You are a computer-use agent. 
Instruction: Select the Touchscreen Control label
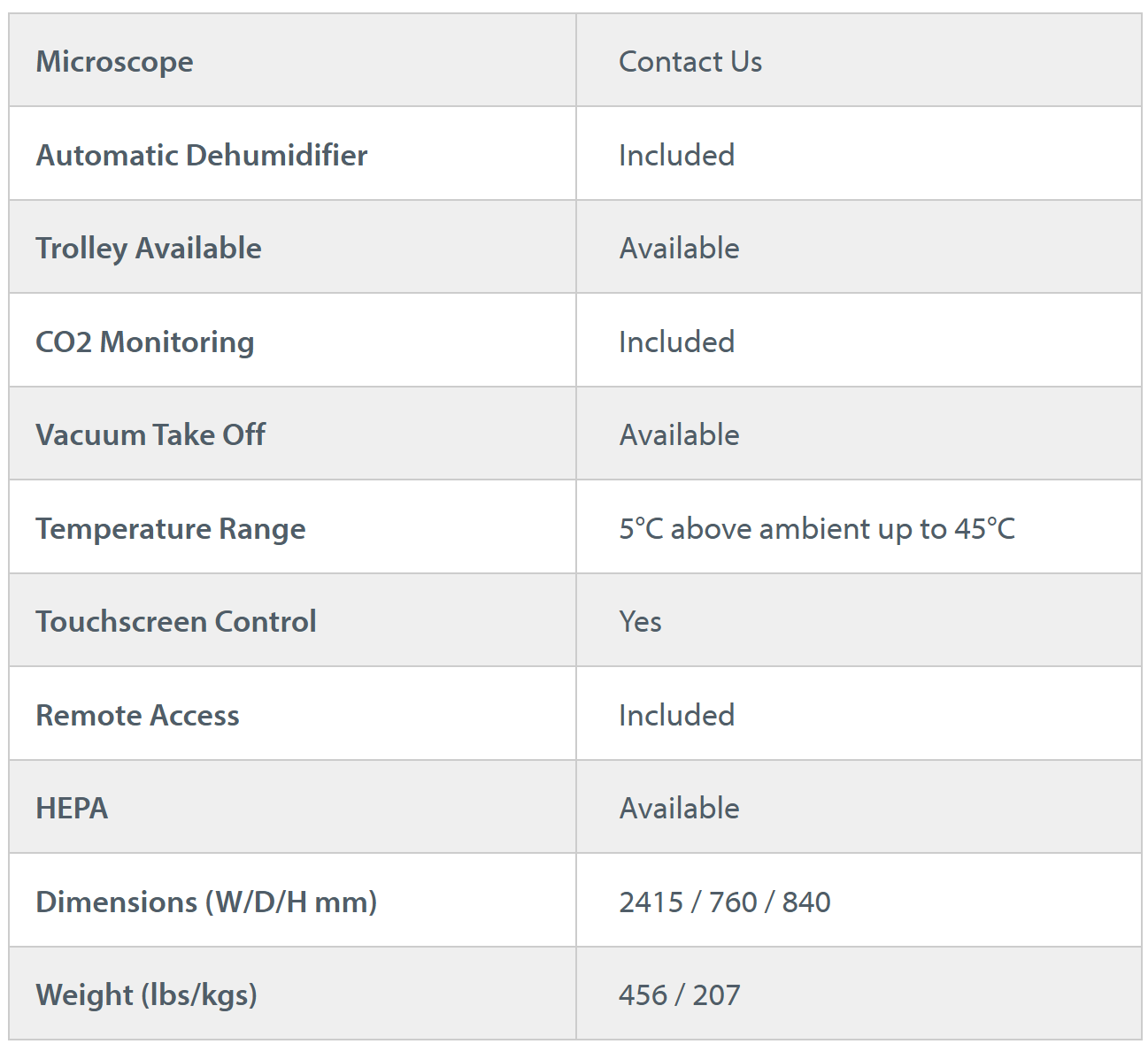(x=175, y=622)
